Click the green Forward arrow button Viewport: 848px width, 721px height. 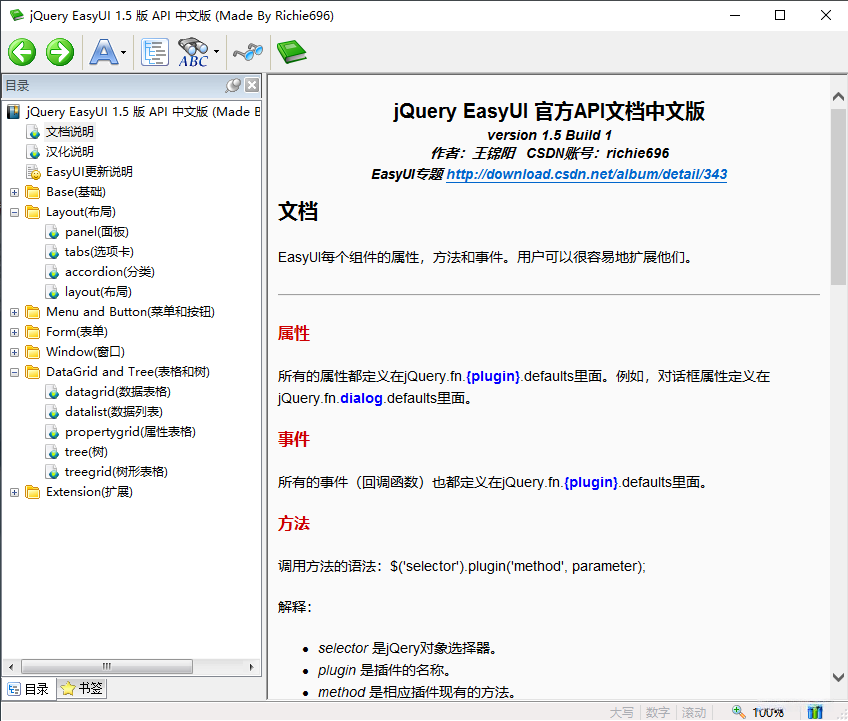coord(59,52)
